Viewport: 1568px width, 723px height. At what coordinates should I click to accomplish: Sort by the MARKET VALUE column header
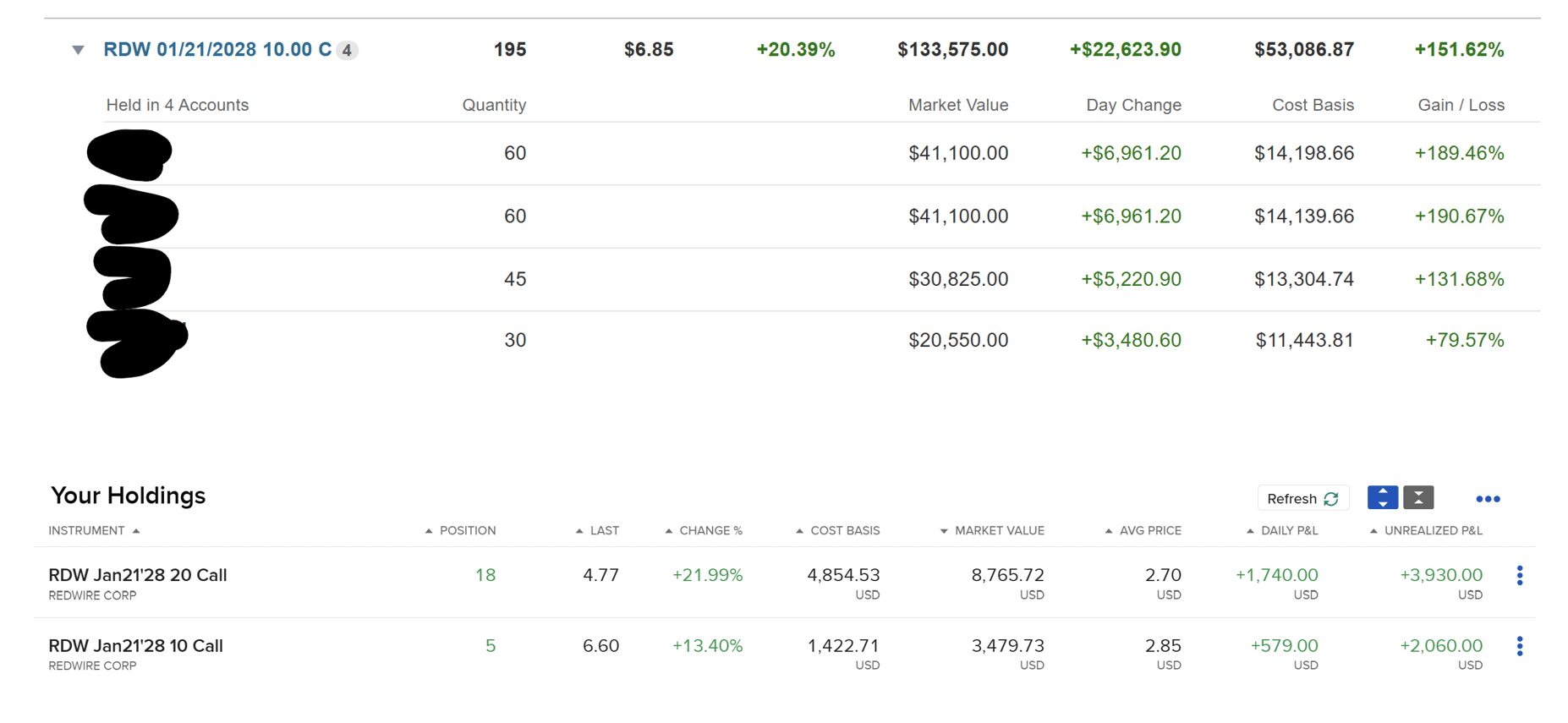coord(999,531)
